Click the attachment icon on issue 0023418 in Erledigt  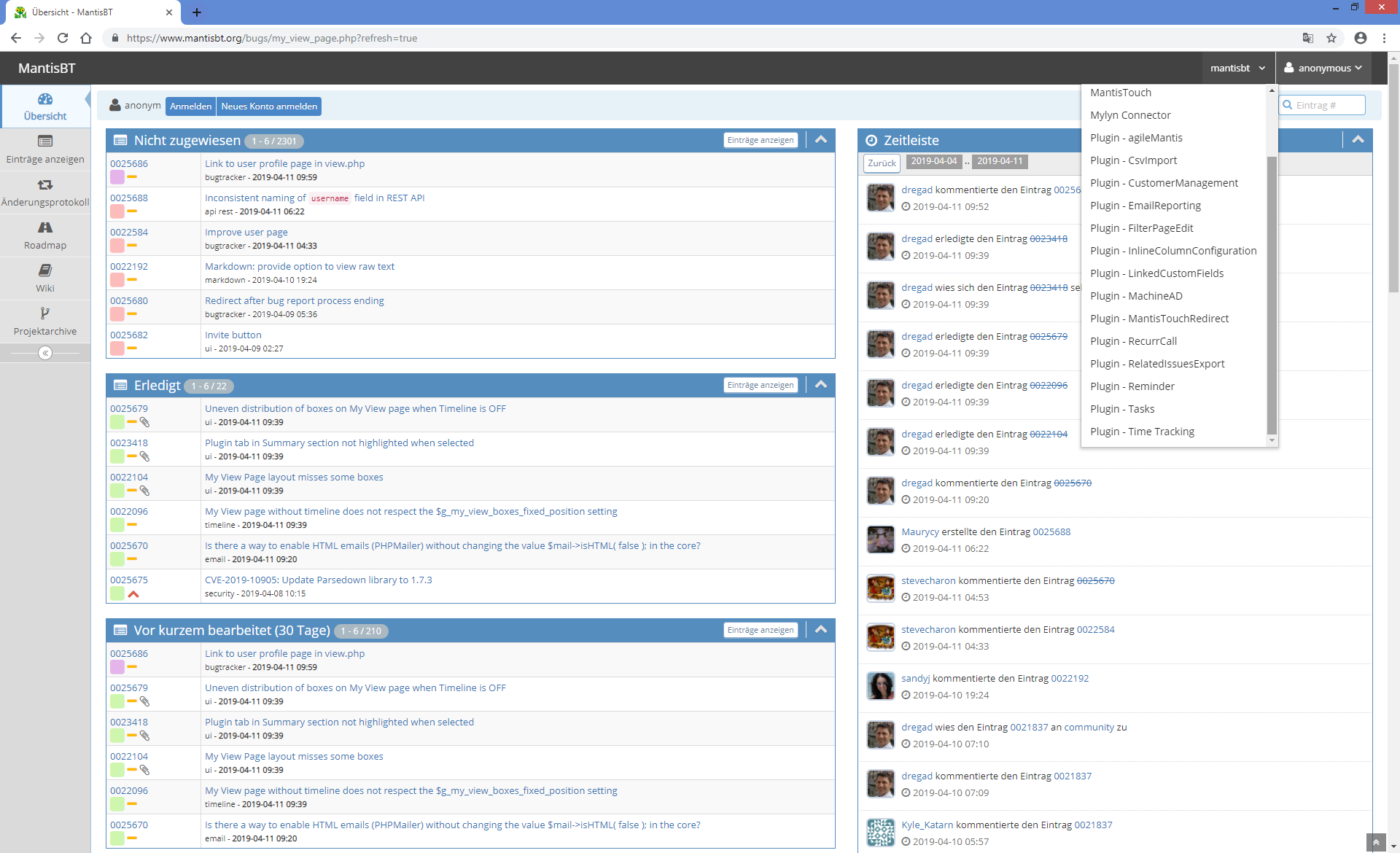[x=144, y=456]
